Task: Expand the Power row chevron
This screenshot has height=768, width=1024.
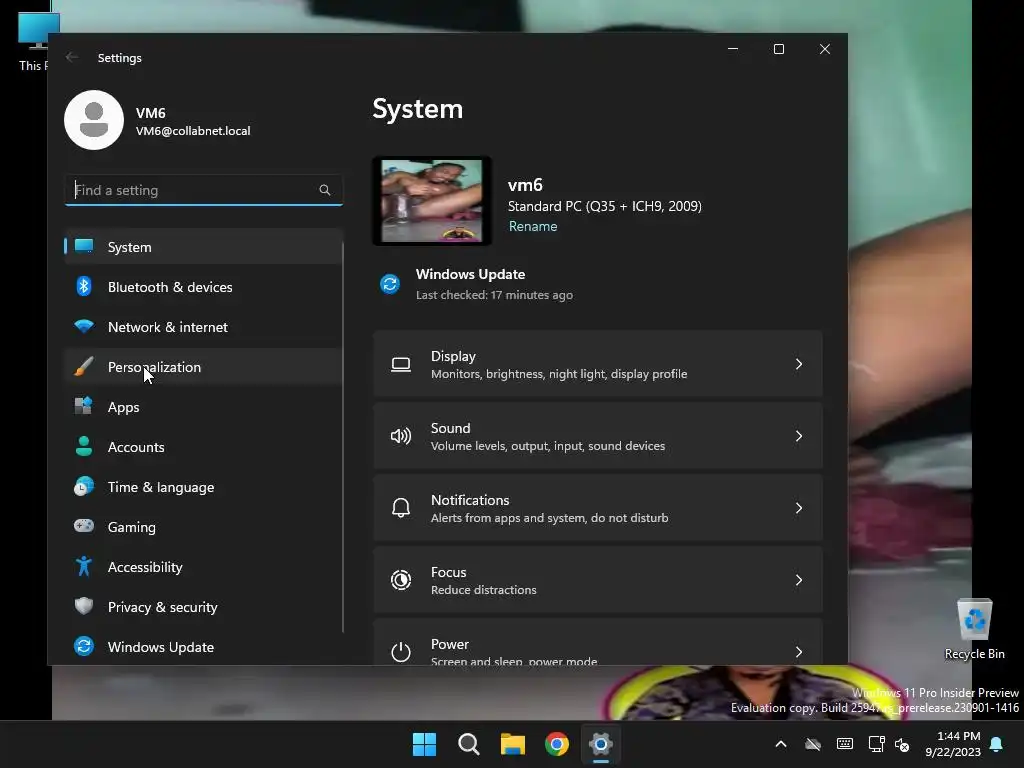Action: coord(799,651)
